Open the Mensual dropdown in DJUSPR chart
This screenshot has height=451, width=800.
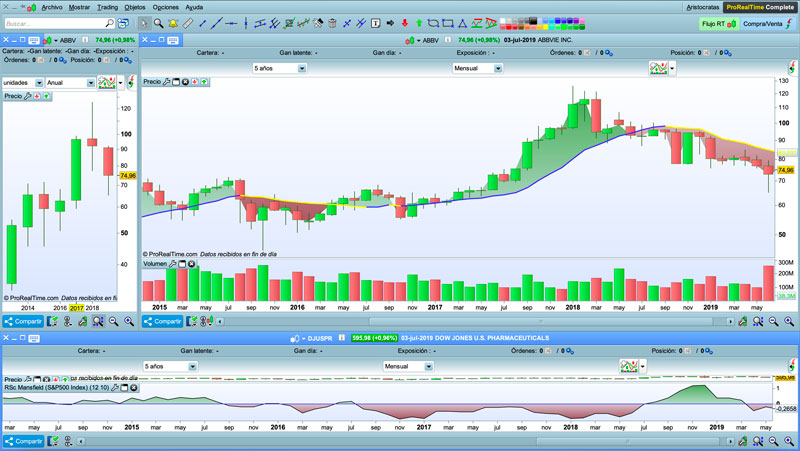point(408,366)
